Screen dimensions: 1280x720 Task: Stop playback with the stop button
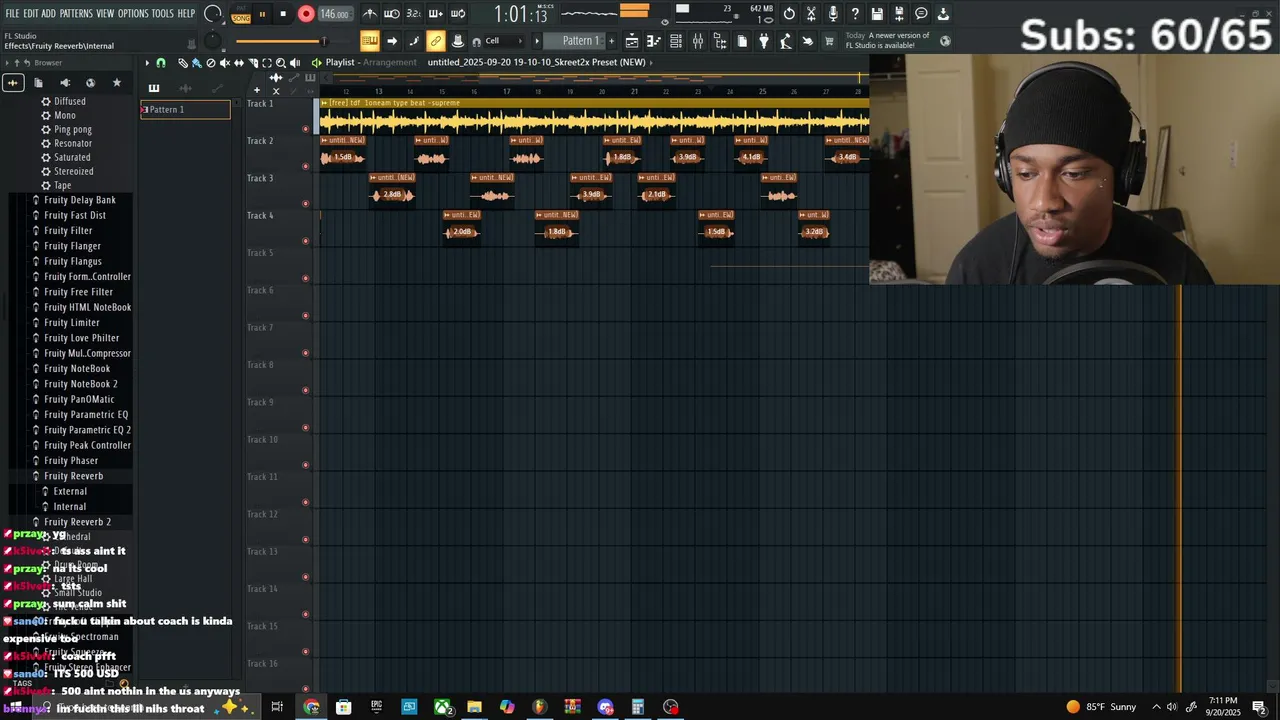coord(283,14)
